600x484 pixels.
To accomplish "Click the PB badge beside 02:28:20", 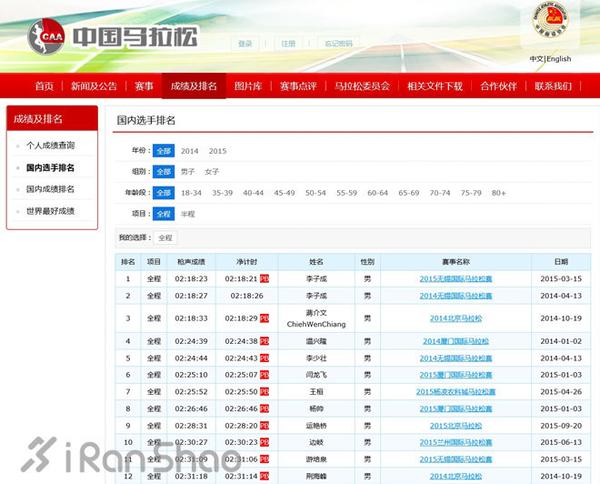I will (x=264, y=425).
